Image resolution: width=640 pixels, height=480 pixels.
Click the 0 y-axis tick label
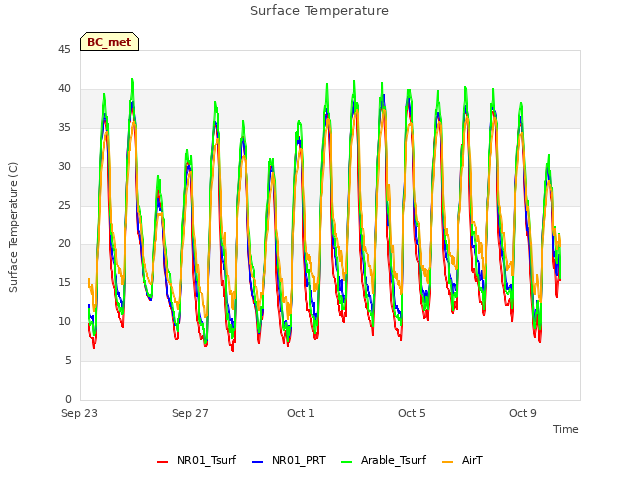pos(68,399)
